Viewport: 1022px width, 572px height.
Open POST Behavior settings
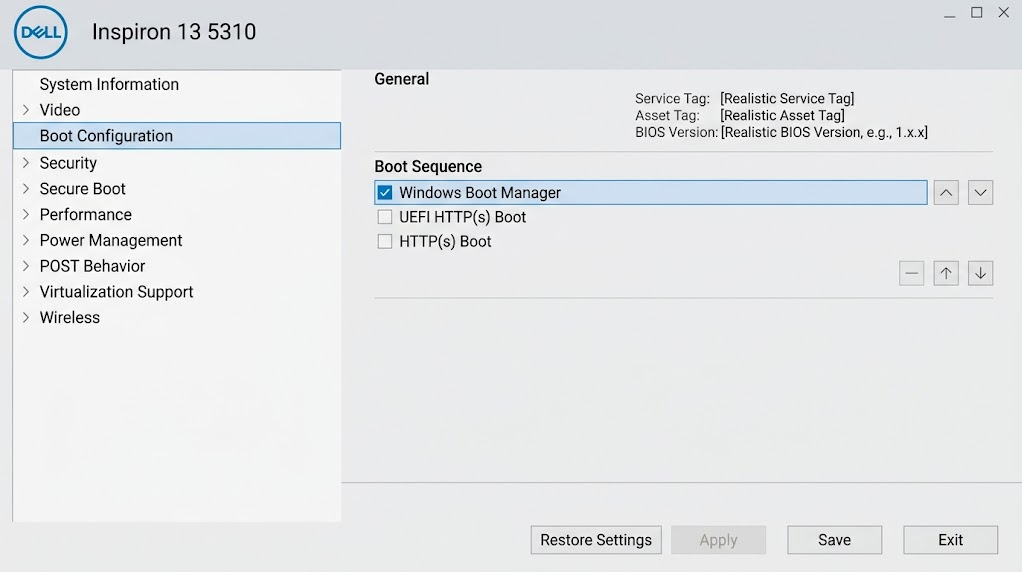93,266
